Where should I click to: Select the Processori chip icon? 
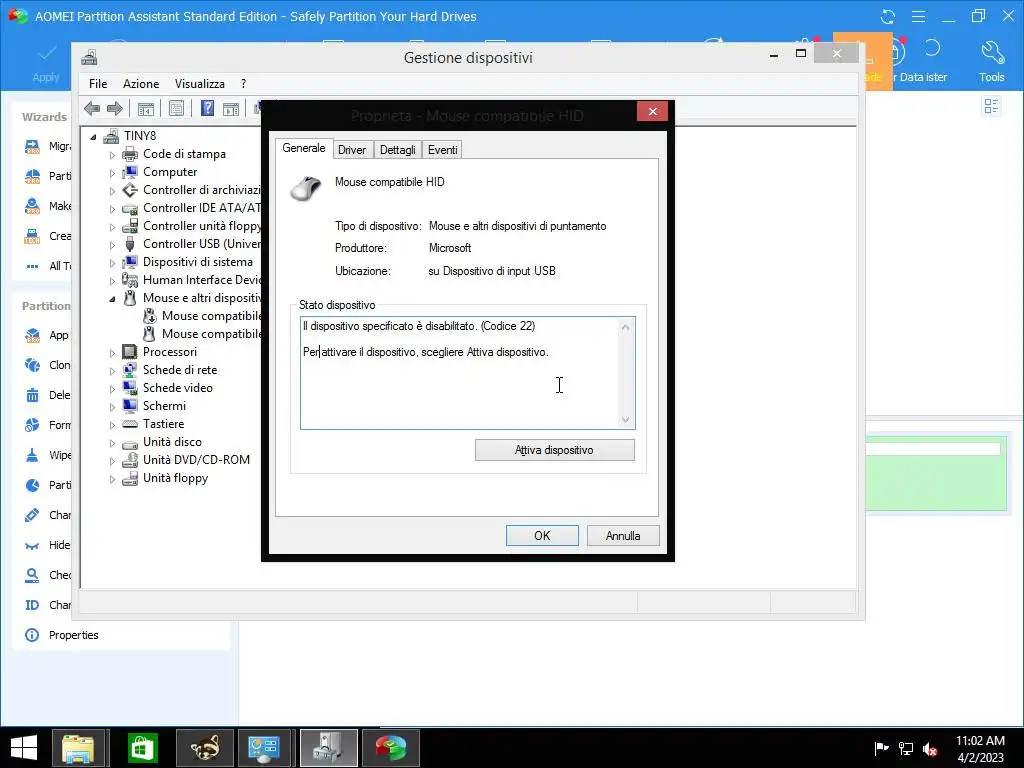(130, 352)
